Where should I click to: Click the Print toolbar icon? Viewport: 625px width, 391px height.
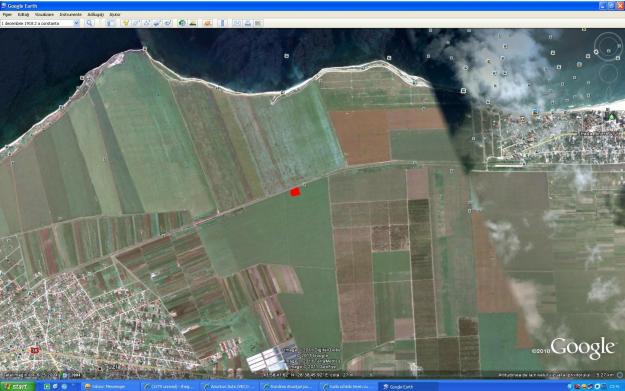pos(248,23)
